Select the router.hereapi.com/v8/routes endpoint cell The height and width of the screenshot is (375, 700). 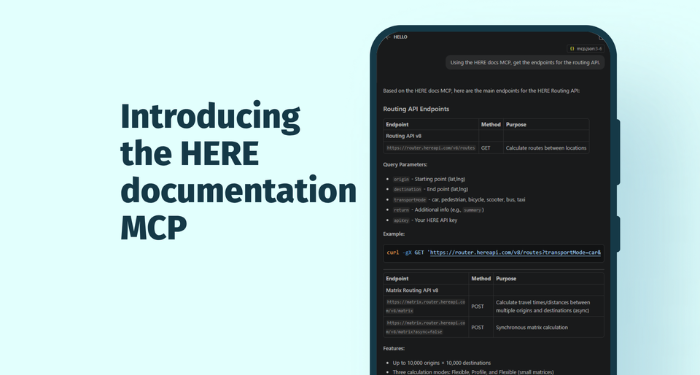[431, 148]
